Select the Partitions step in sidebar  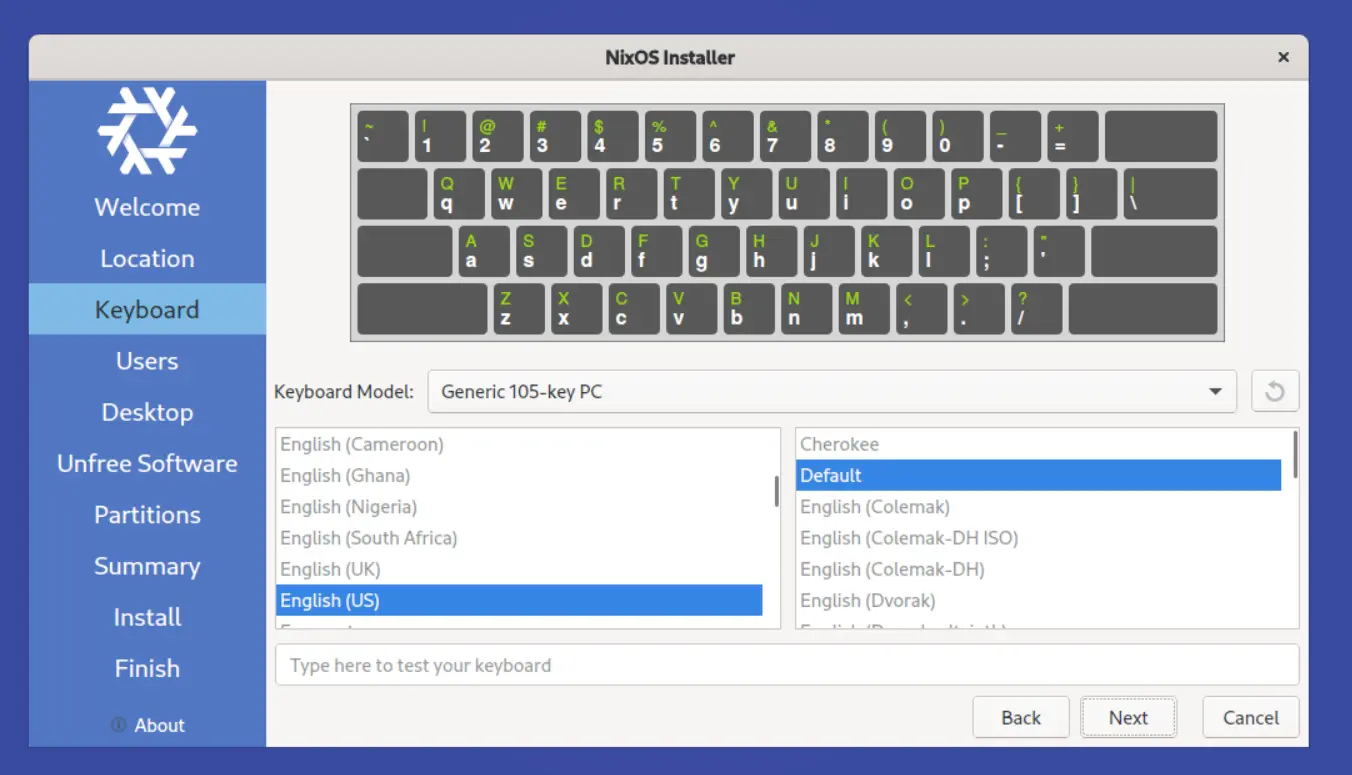point(147,515)
